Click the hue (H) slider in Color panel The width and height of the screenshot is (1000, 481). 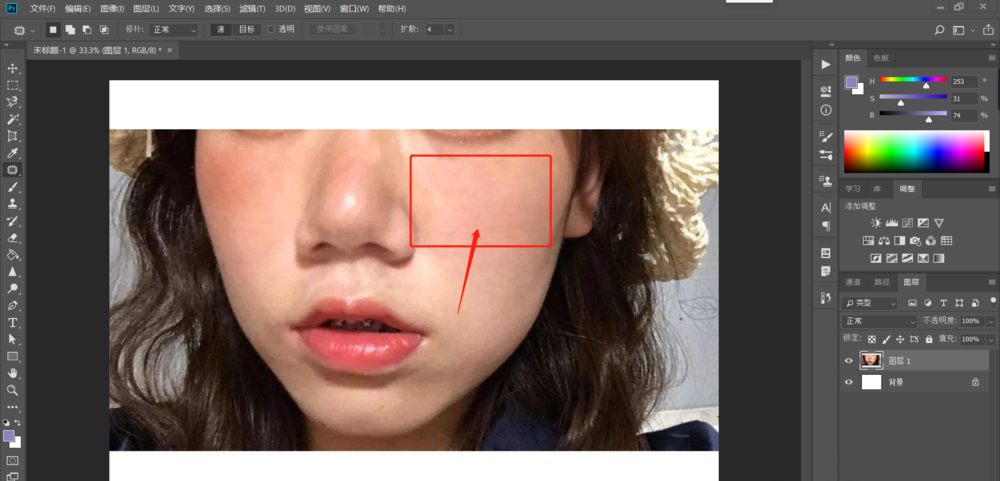[x=912, y=80]
